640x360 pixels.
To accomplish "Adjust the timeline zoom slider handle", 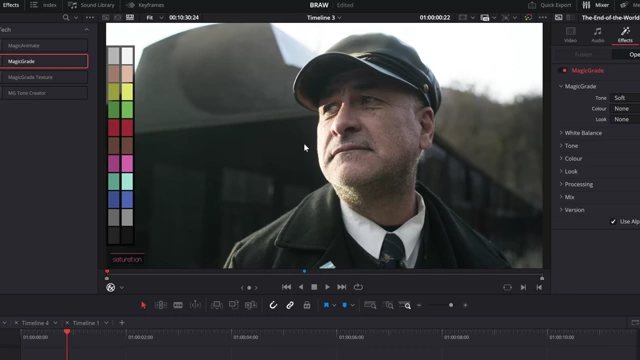I will coord(451,305).
